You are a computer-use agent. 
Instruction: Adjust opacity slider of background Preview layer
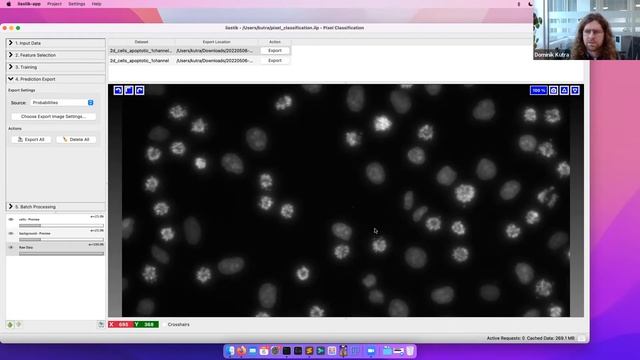(61, 240)
